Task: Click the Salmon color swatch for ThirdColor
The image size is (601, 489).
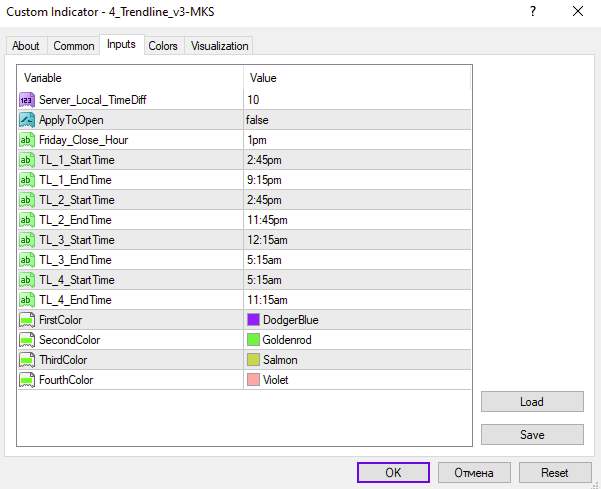Action: (x=253, y=360)
